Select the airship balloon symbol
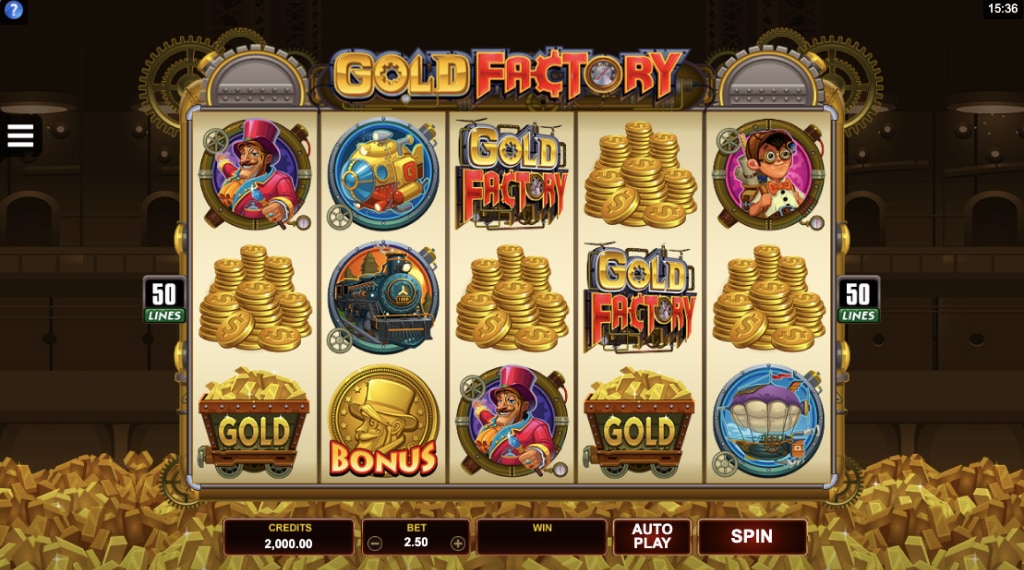The width and height of the screenshot is (1024, 570). pos(769,421)
